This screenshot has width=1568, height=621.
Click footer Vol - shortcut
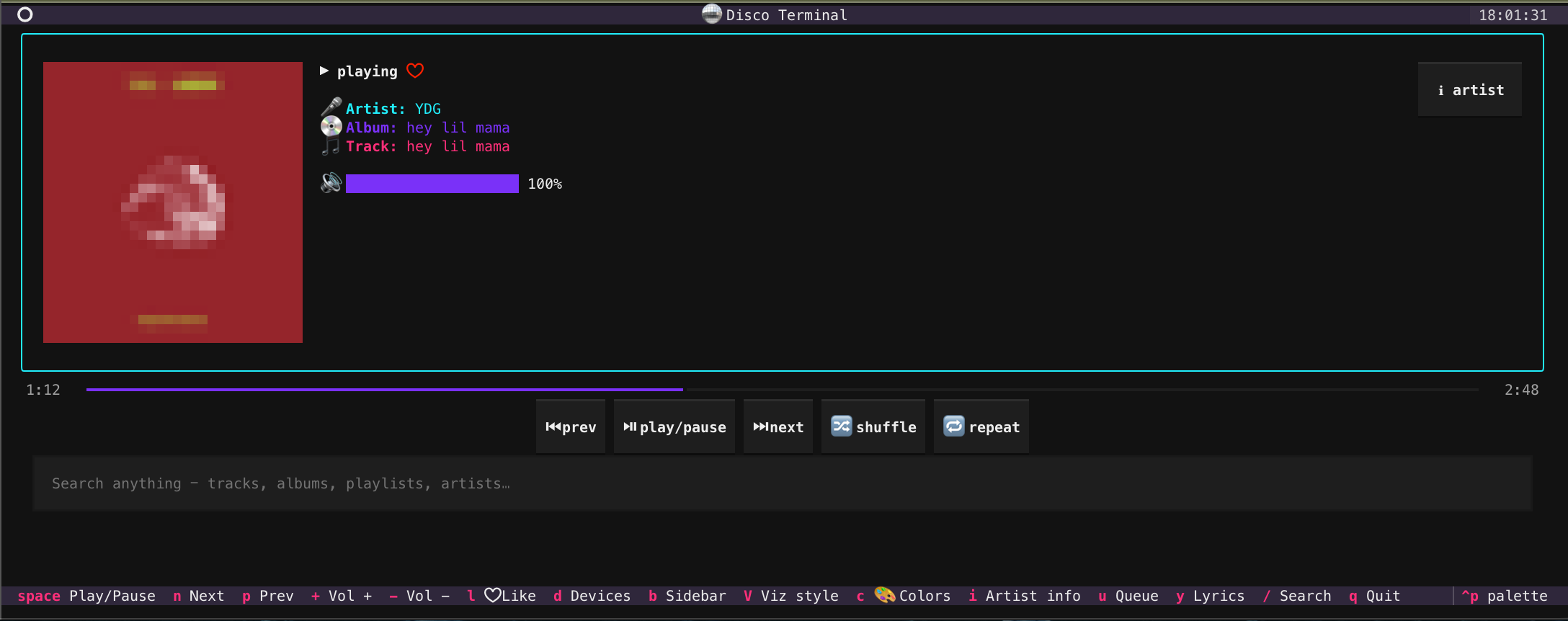point(419,596)
